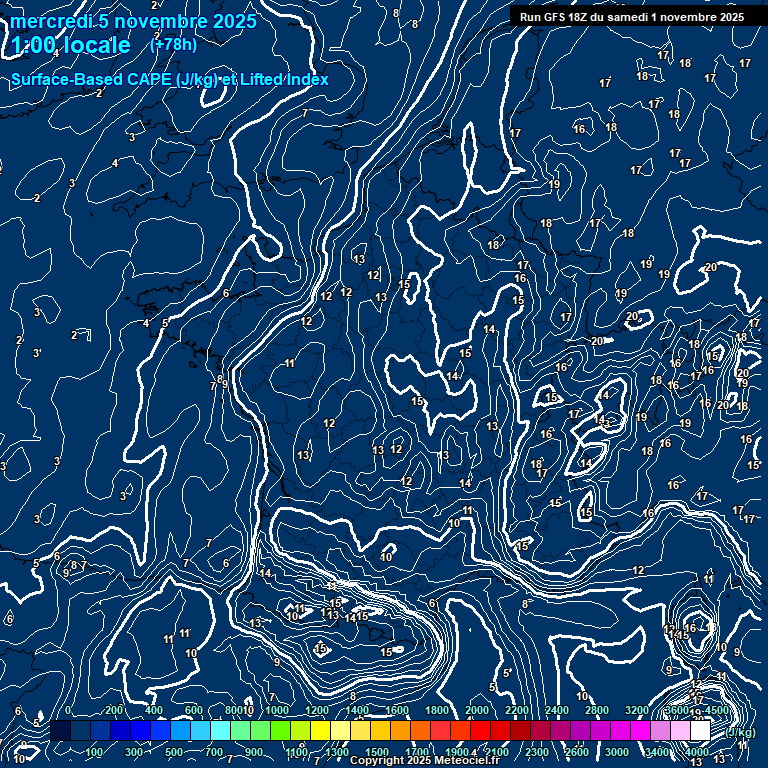768x768 pixels.
Task: Click the 300 label below the legend
Action: click(x=134, y=752)
